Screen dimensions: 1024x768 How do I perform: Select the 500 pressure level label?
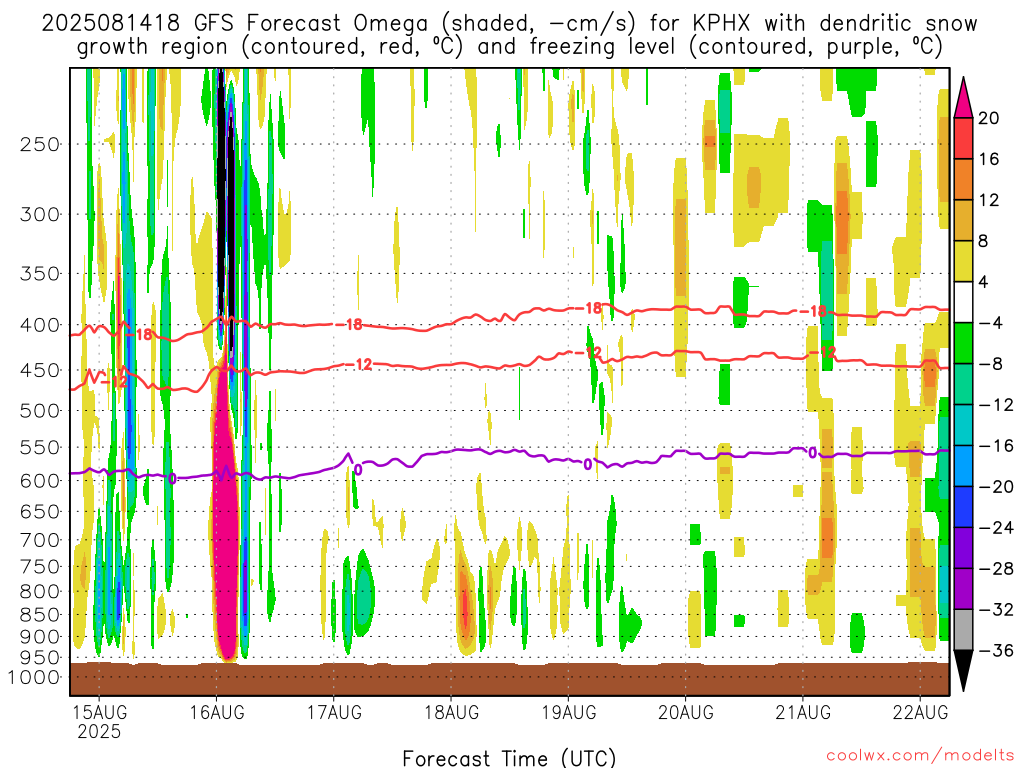pyautogui.click(x=40, y=411)
